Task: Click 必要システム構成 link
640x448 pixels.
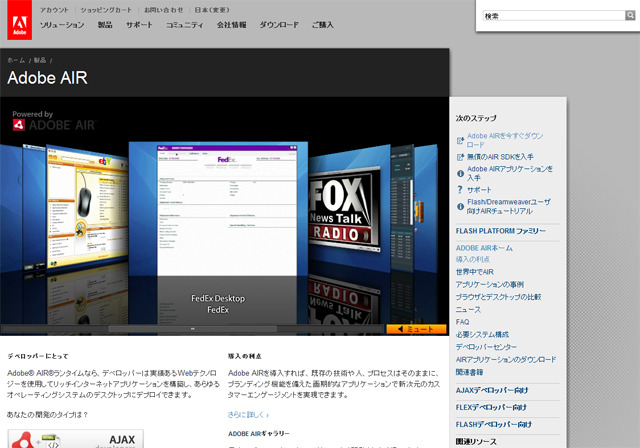Action: tap(482, 335)
